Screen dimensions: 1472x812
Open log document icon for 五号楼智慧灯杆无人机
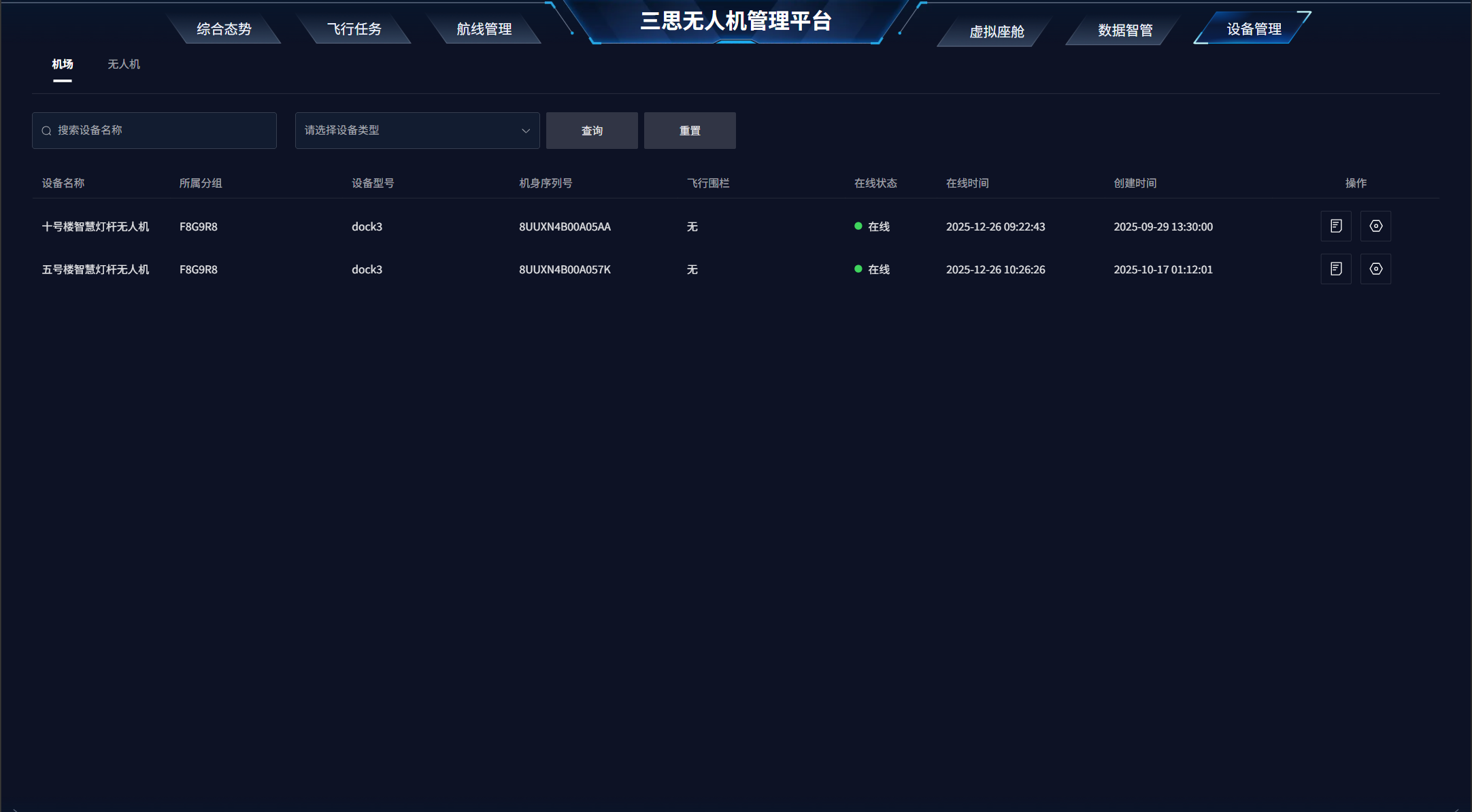click(1336, 269)
